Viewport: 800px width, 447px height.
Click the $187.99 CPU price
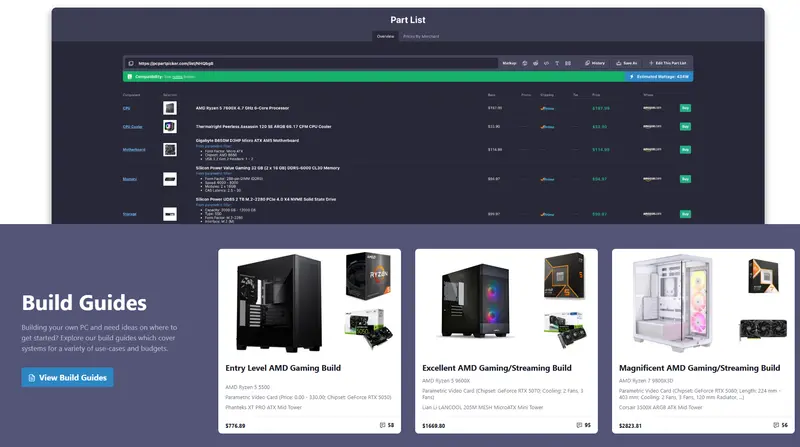pyautogui.click(x=601, y=108)
